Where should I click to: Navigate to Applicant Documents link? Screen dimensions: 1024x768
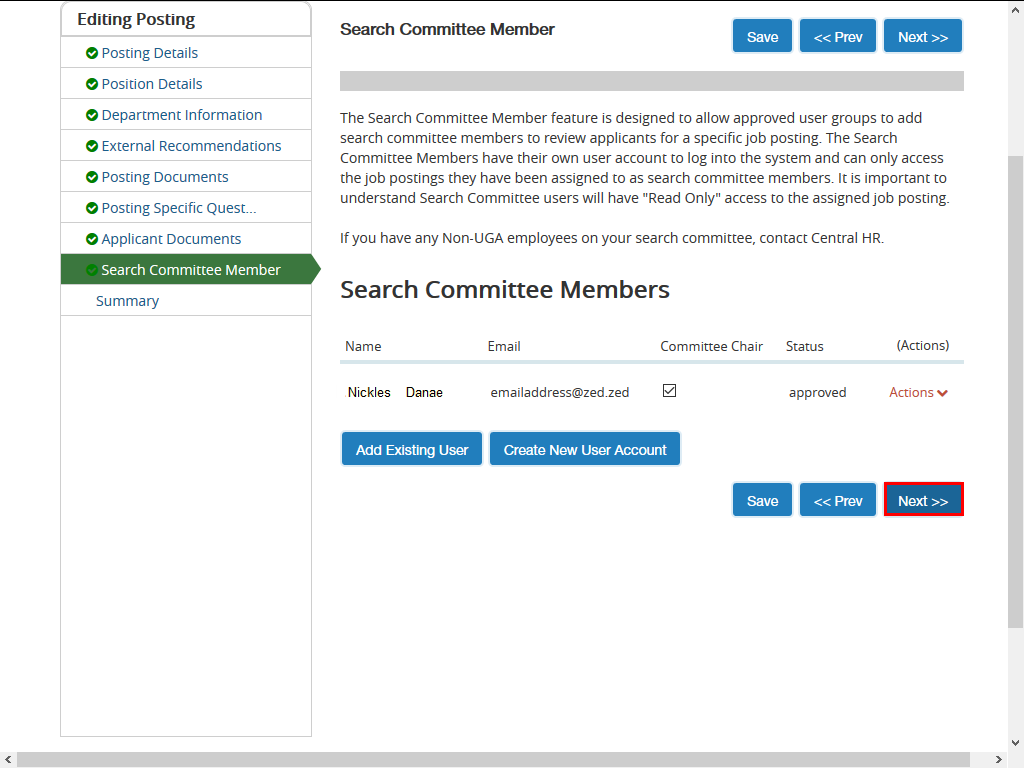pyautogui.click(x=171, y=239)
